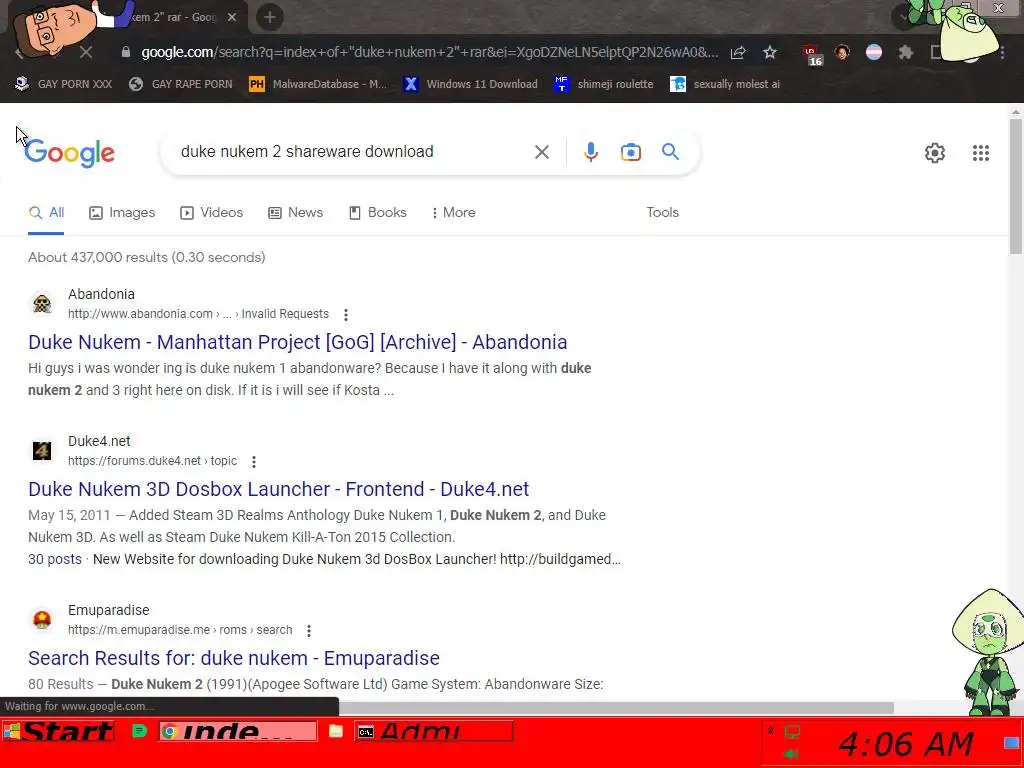Switch to the Images tab

[x=122, y=213]
